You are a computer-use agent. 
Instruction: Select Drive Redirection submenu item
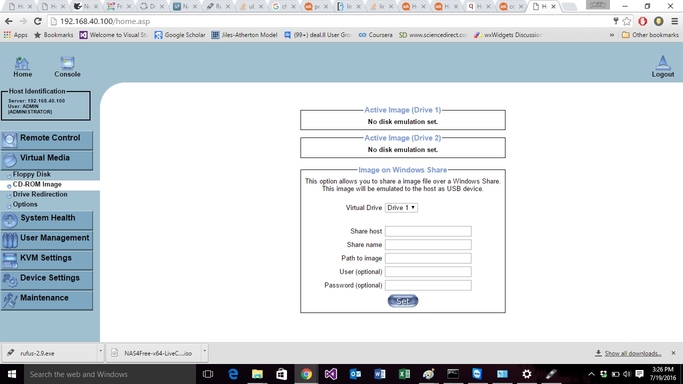pyautogui.click(x=40, y=194)
